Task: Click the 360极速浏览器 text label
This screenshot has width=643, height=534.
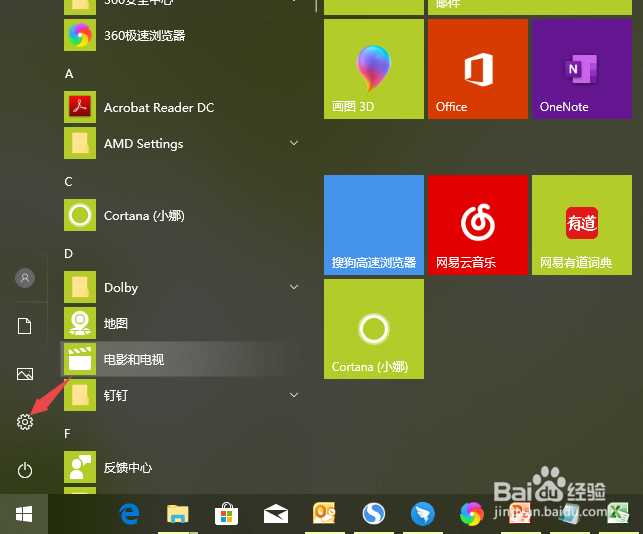Action: 144,36
